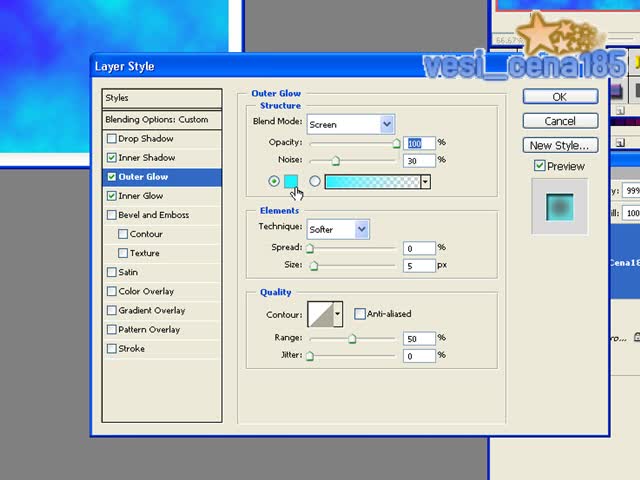640x480 pixels.
Task: Open the Contour curve picker thumbnail
Action: 320,314
